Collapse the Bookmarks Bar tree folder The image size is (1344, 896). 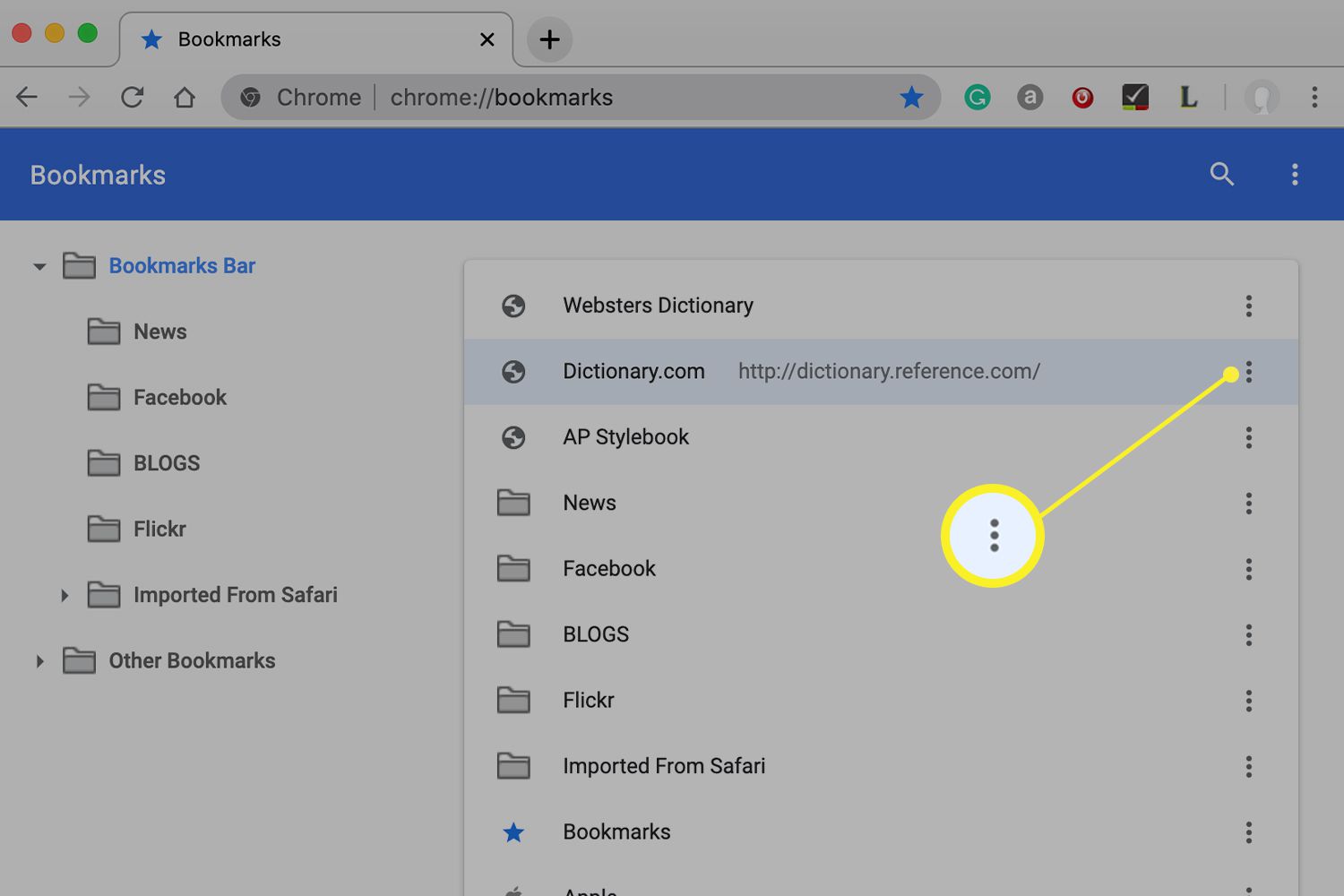(x=39, y=266)
